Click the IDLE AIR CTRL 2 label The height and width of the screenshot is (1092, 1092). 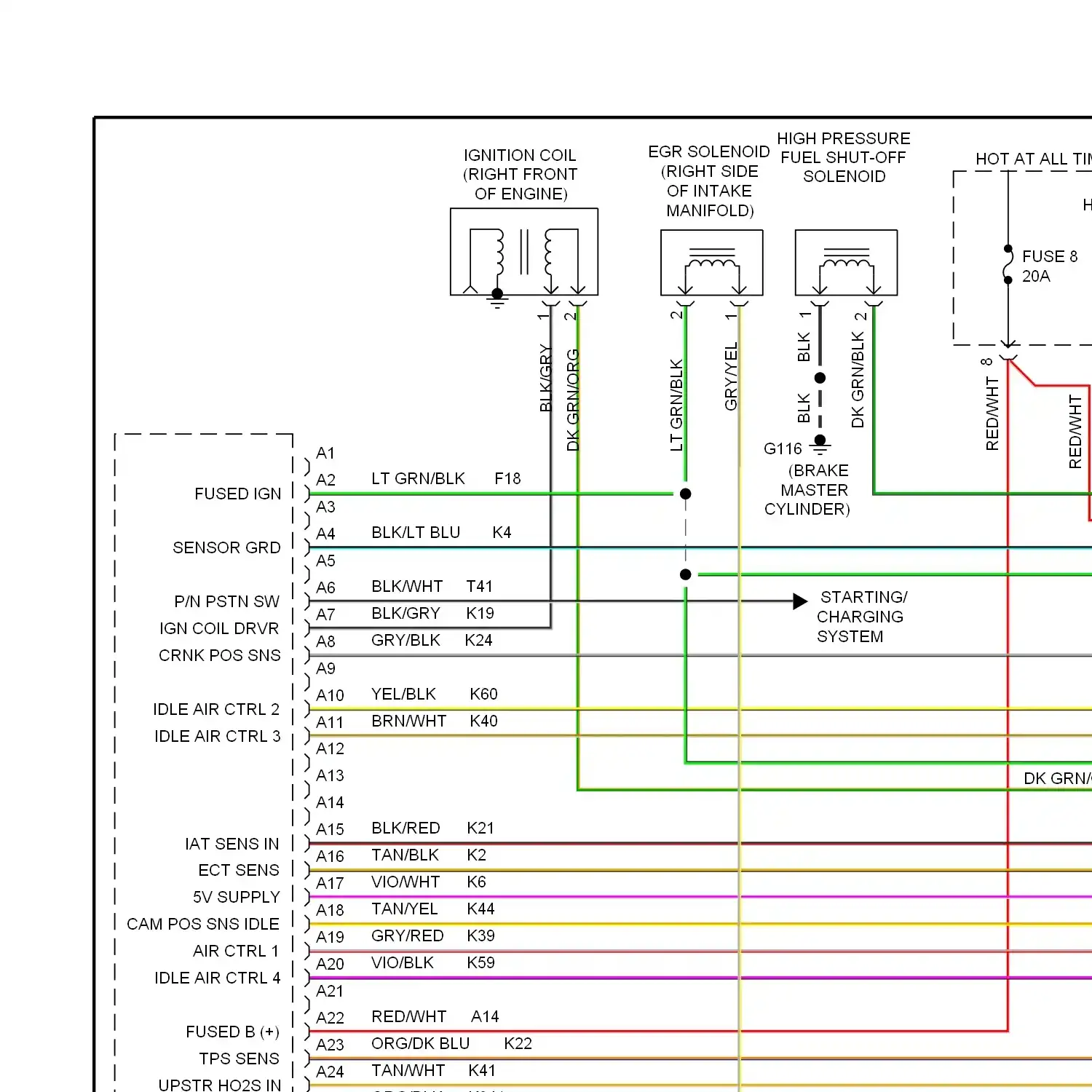coord(216,709)
